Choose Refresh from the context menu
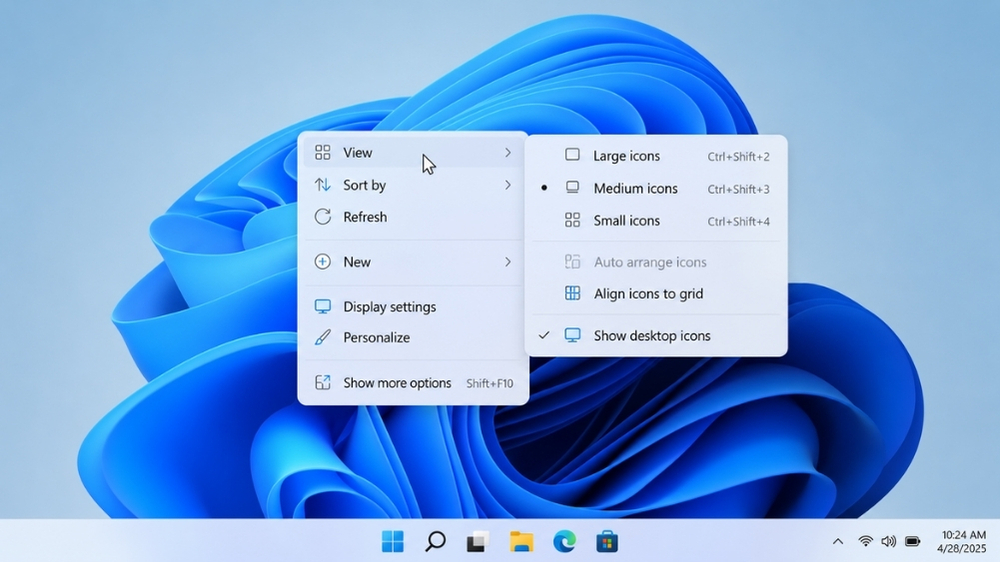Viewport: 1000px width, 562px height. pos(413,217)
